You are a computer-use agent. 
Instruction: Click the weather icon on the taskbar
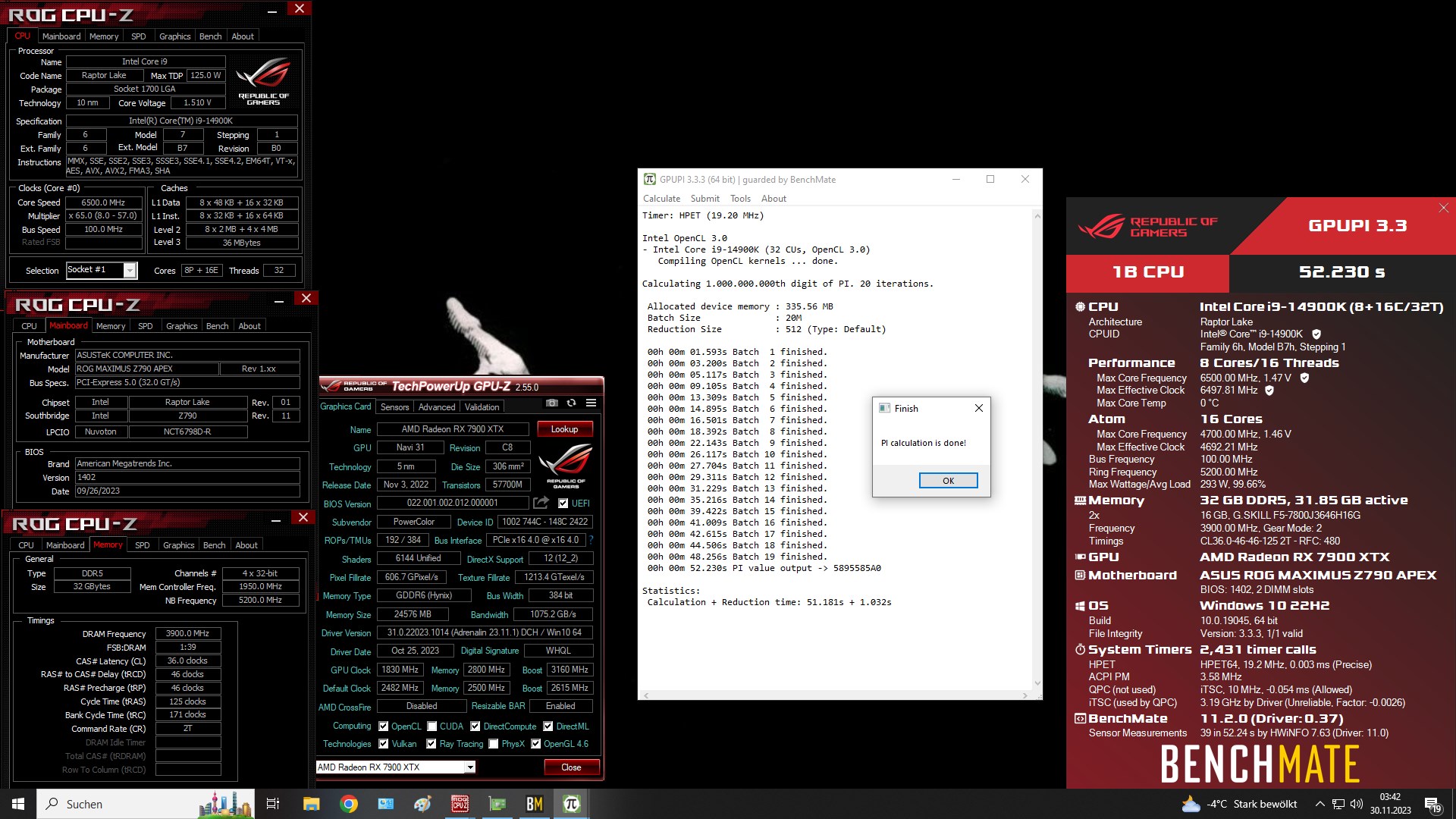pos(1191,804)
